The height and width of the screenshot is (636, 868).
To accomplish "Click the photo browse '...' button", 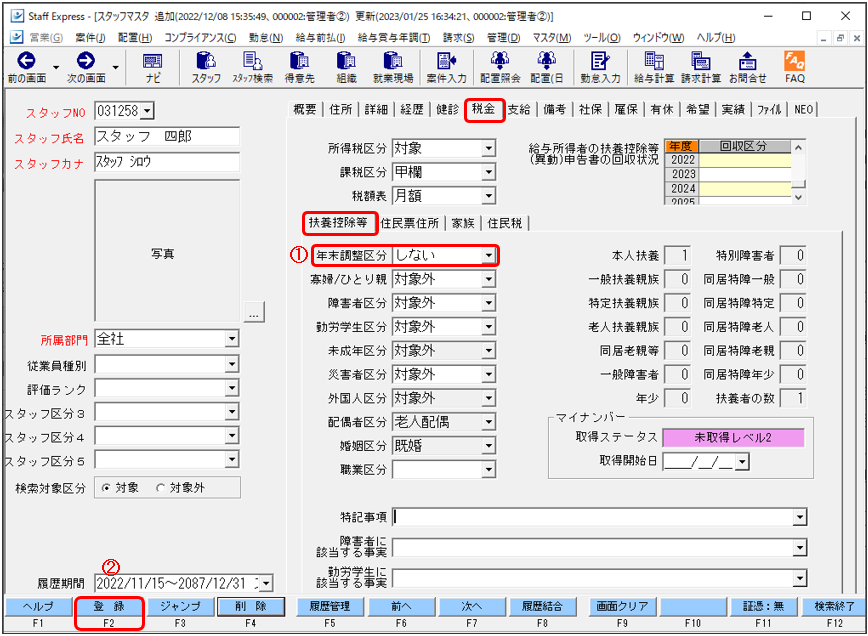I will pyautogui.click(x=254, y=312).
